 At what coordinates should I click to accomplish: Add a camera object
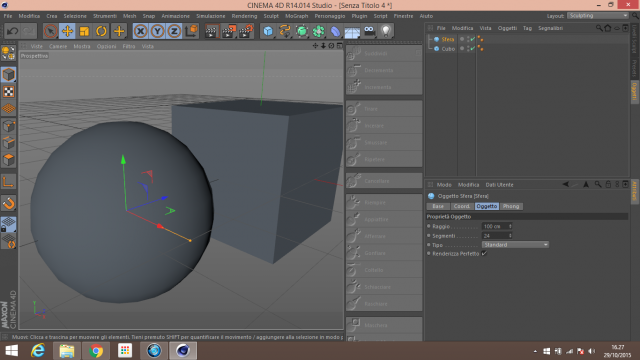coord(369,31)
